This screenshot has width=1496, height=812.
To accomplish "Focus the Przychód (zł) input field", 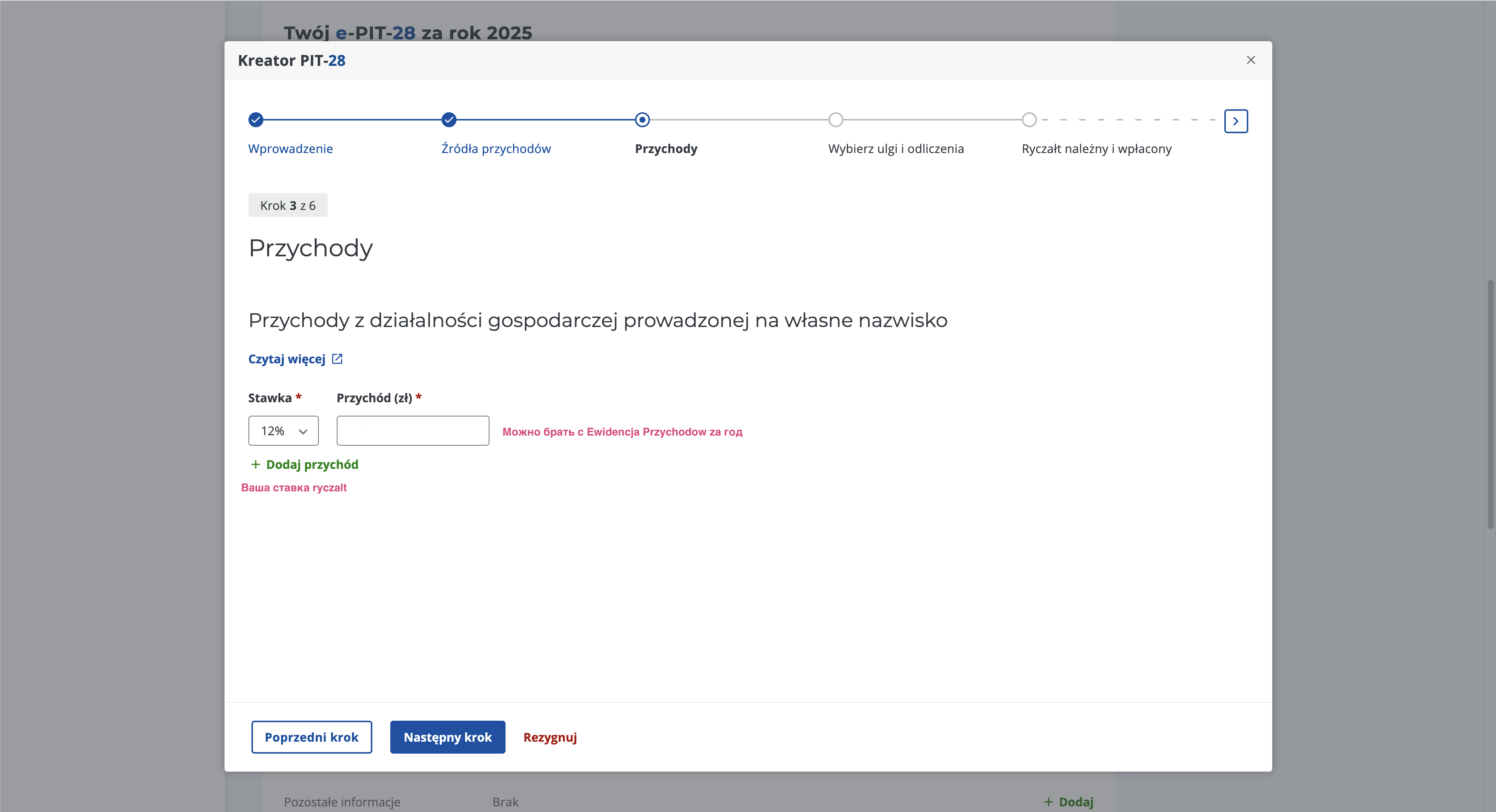I will point(412,431).
